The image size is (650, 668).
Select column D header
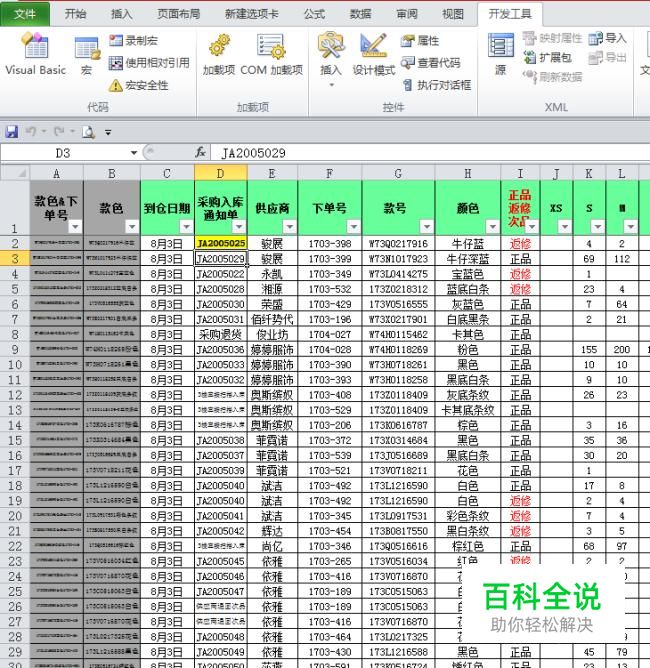221,173
